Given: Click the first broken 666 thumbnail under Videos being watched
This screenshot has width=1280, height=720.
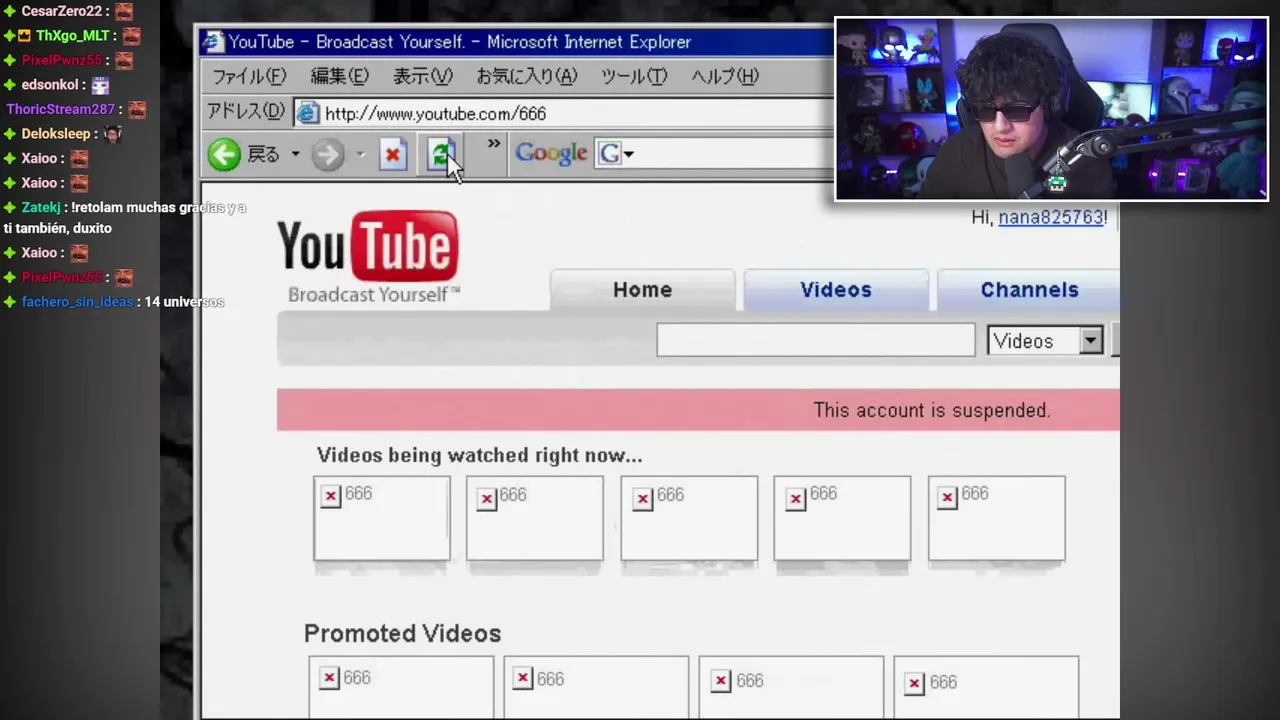Looking at the screenshot, I should [382, 518].
